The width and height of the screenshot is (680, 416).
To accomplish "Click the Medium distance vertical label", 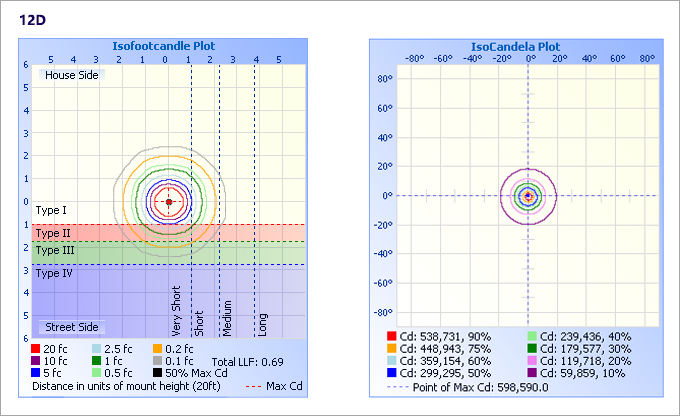I will click(227, 318).
